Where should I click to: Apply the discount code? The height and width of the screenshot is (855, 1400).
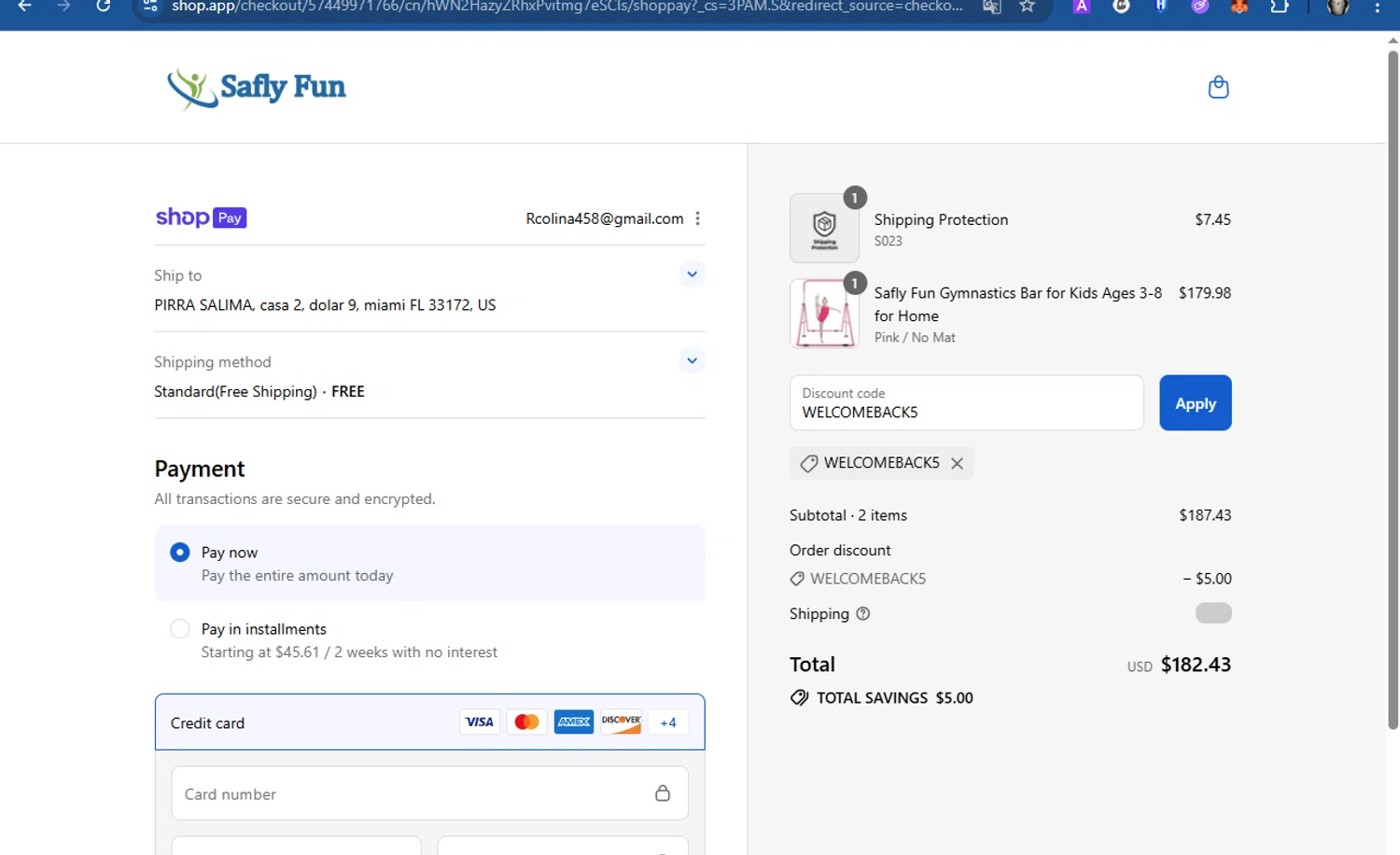click(1195, 403)
